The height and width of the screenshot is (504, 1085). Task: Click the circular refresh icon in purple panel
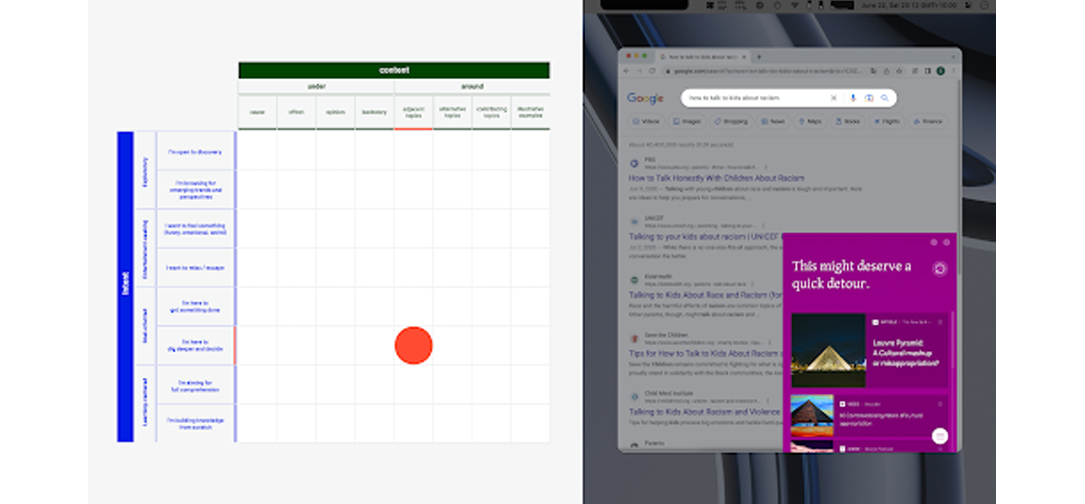pos(939,269)
